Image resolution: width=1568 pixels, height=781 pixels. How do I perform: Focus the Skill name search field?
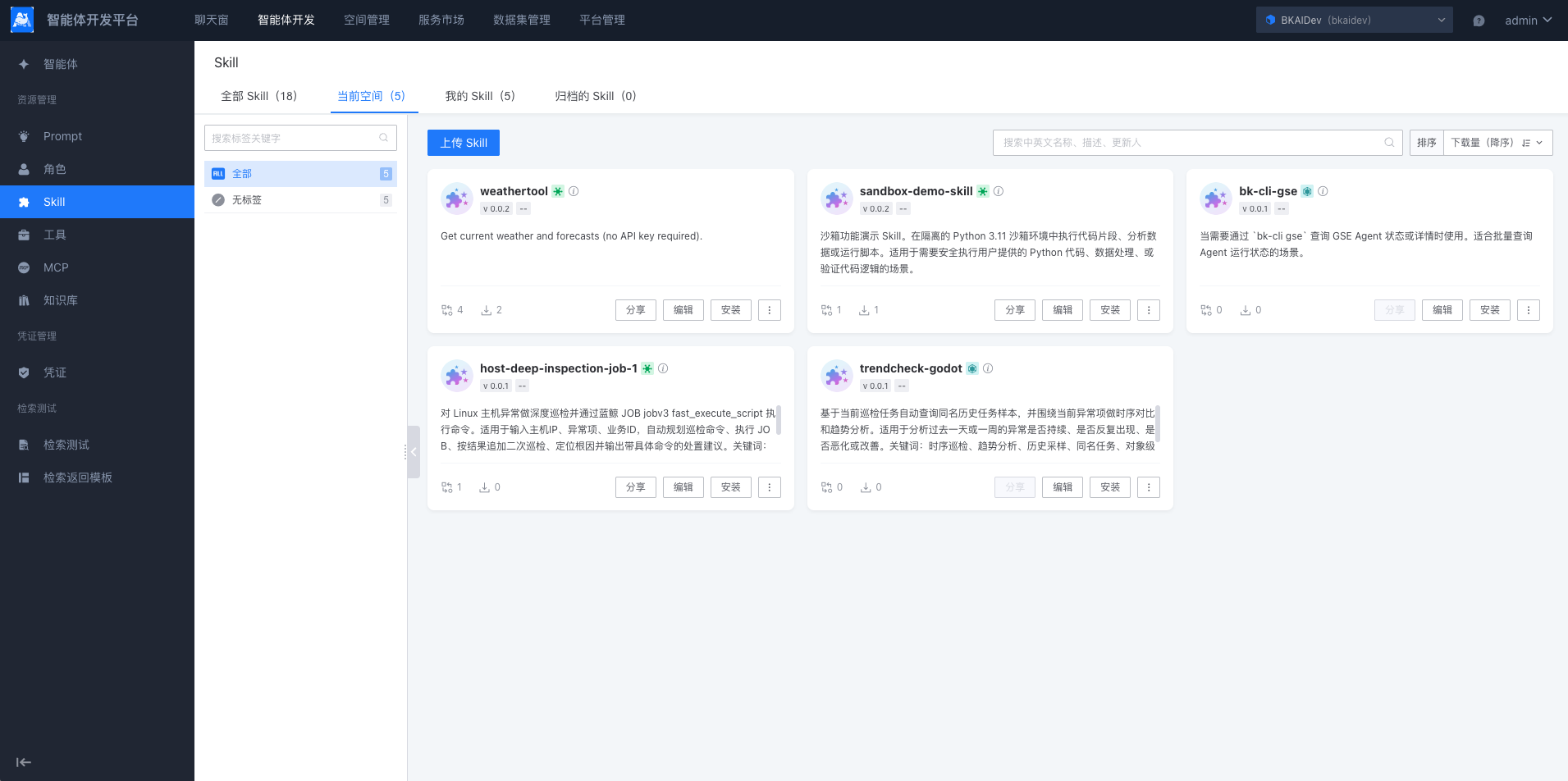(x=1198, y=143)
